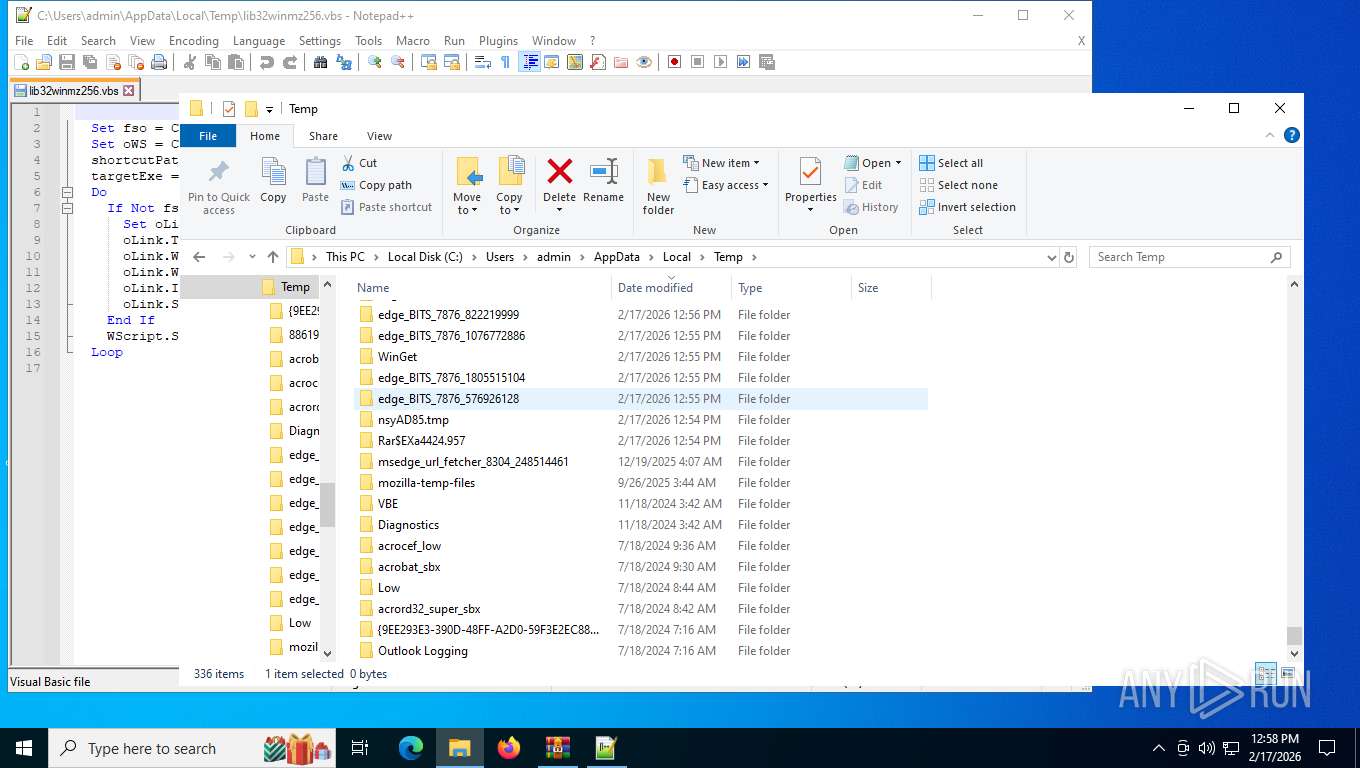Screen dimensions: 1360x768
Task: Open Explorer Help question mark icon
Action: click(1292, 135)
